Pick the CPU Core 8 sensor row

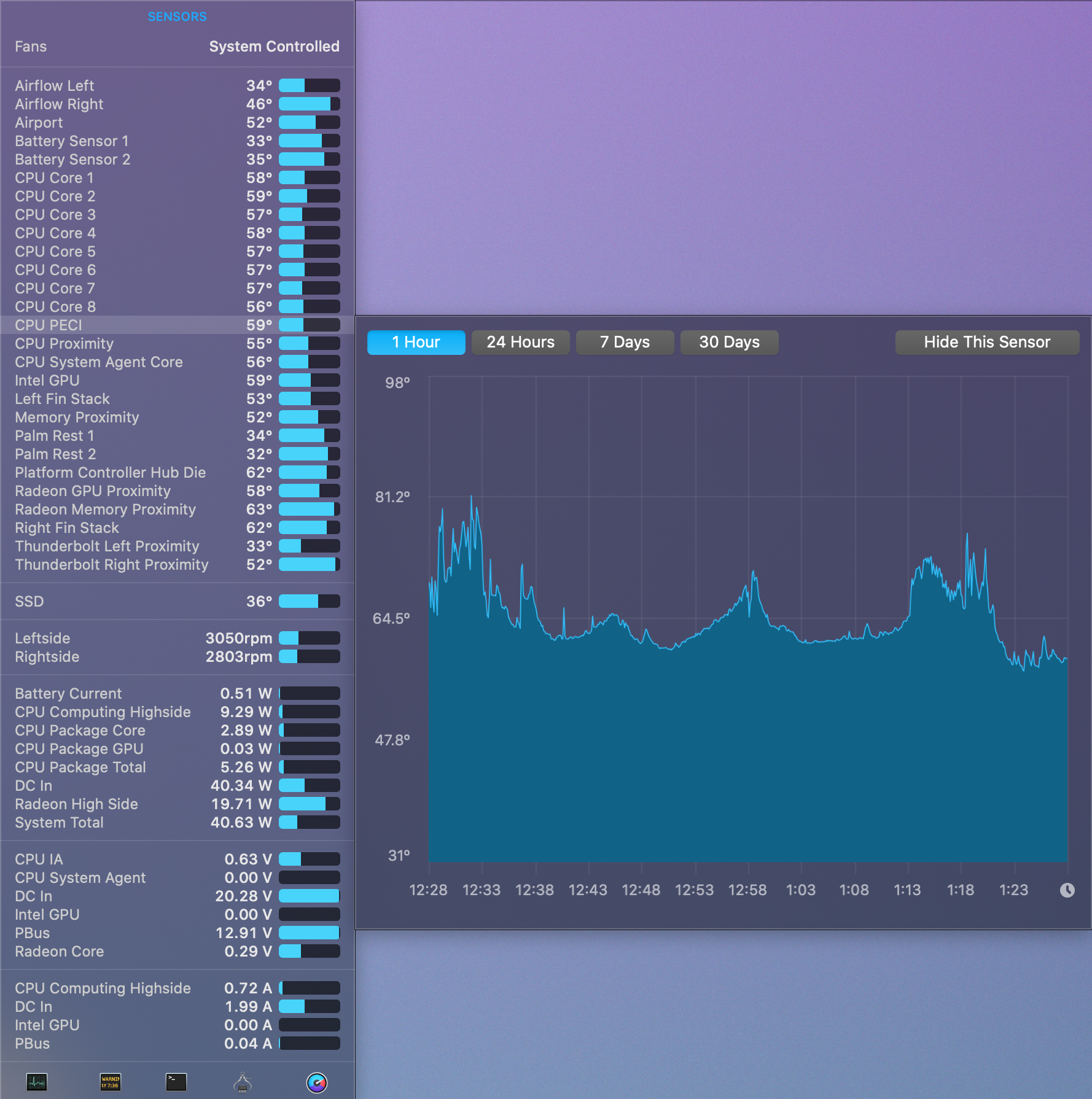pos(177,306)
